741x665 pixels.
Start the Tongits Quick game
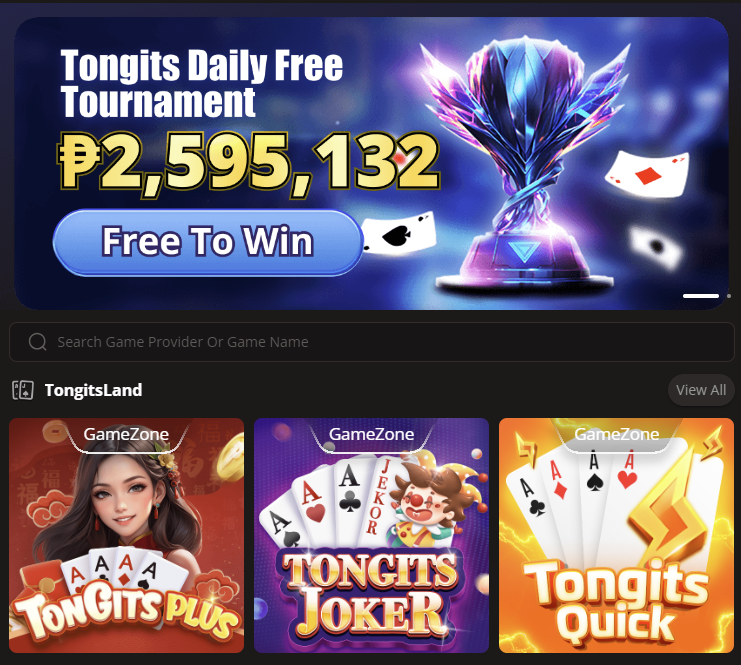(x=616, y=535)
